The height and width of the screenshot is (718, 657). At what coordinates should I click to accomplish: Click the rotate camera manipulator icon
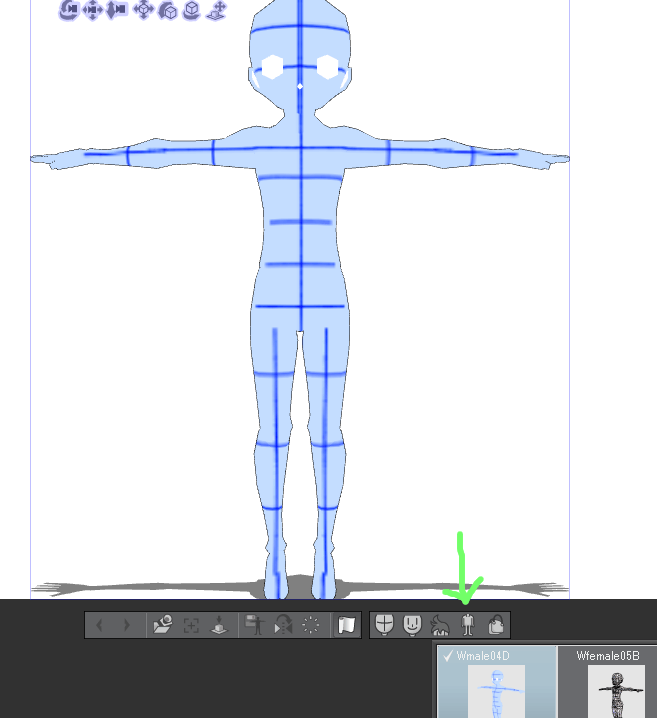[x=69, y=10]
